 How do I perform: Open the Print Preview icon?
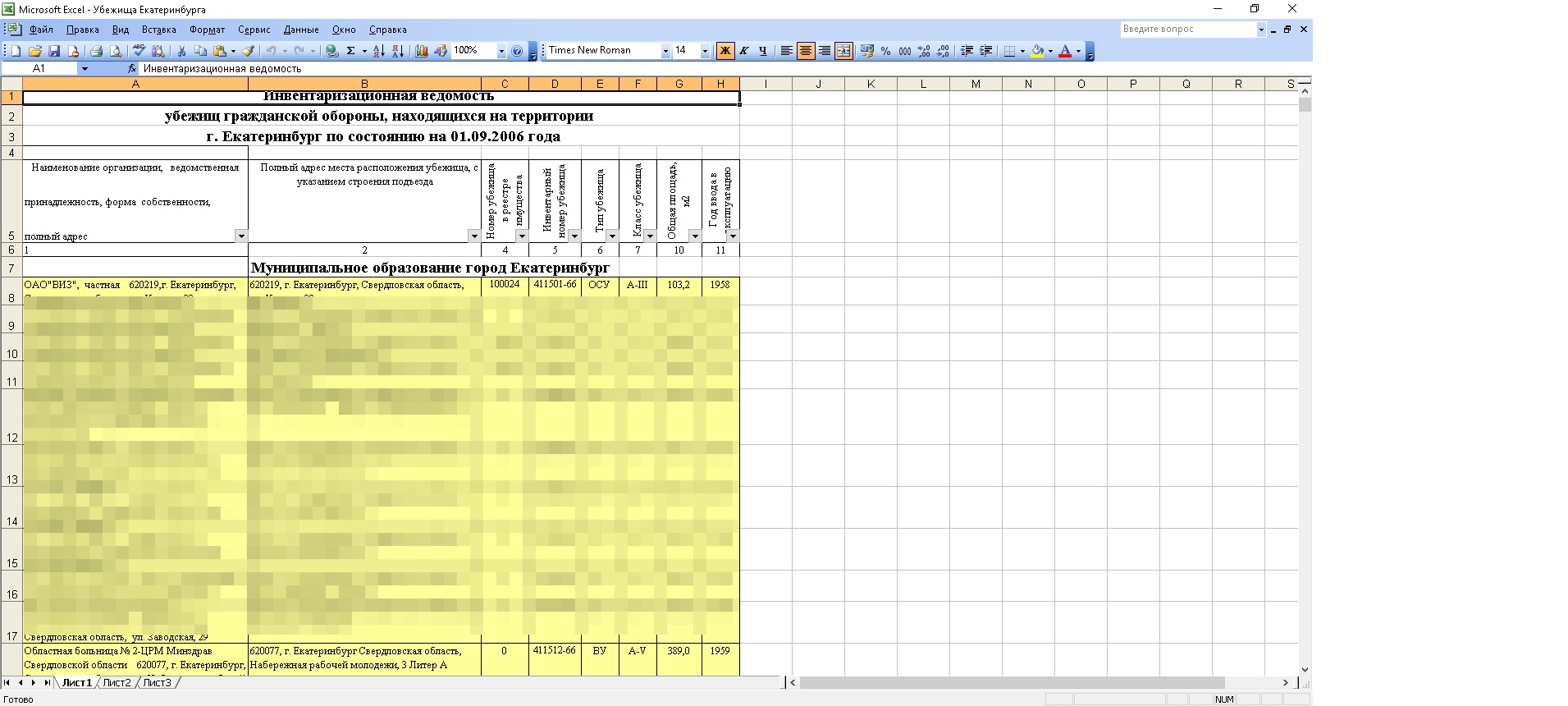(x=116, y=51)
